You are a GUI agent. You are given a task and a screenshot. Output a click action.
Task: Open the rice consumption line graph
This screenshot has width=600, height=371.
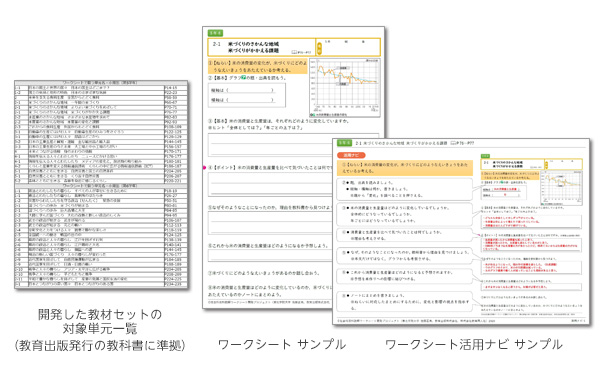pyautogui.click(x=345, y=88)
